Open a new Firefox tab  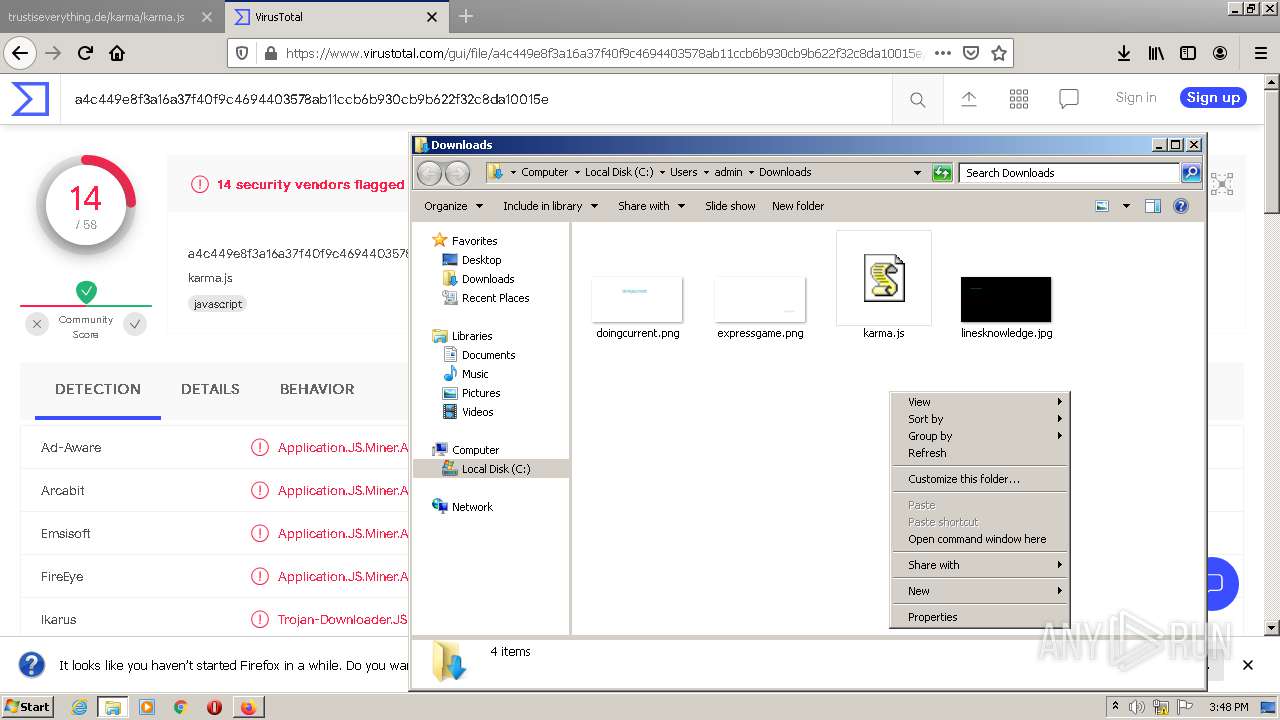click(465, 17)
